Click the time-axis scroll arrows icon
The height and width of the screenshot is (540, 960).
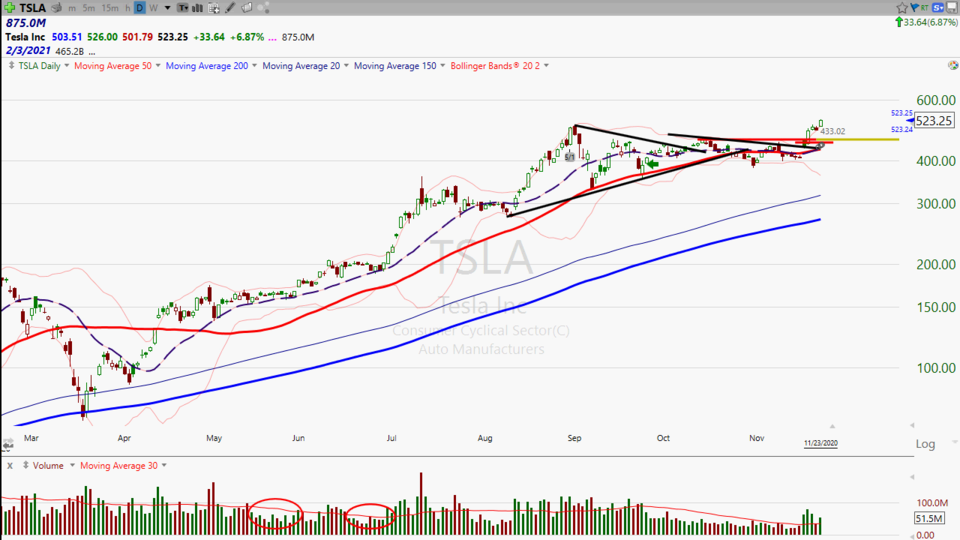pos(9,444)
